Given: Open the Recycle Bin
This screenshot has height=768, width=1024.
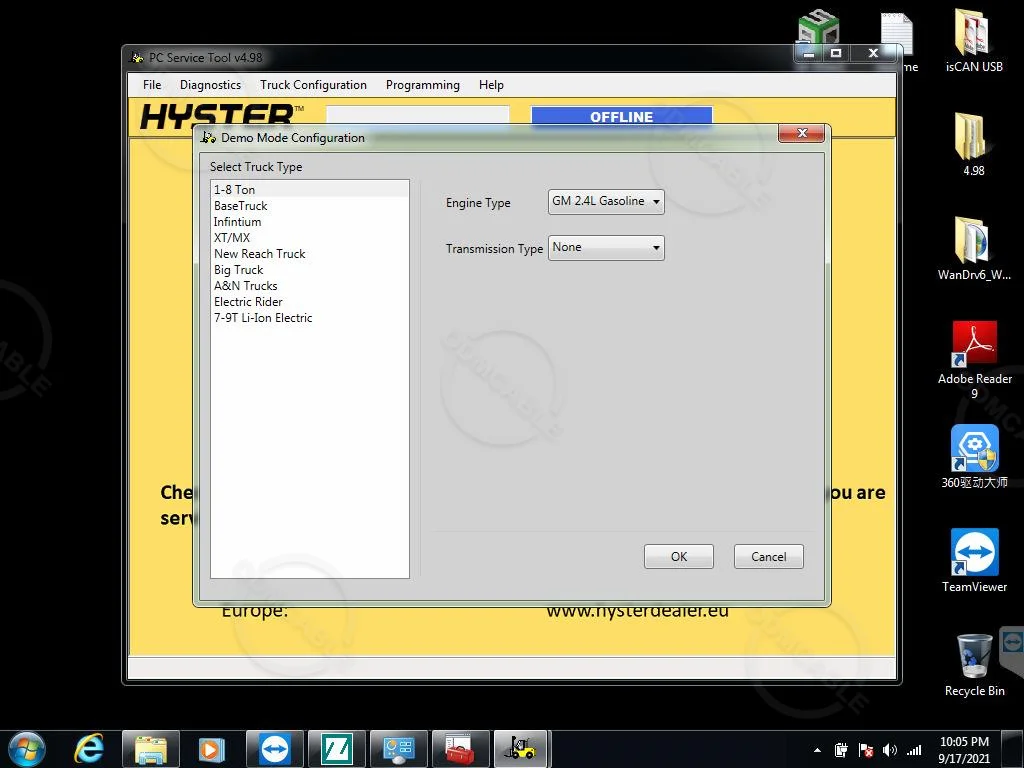Looking at the screenshot, I should (x=974, y=665).
